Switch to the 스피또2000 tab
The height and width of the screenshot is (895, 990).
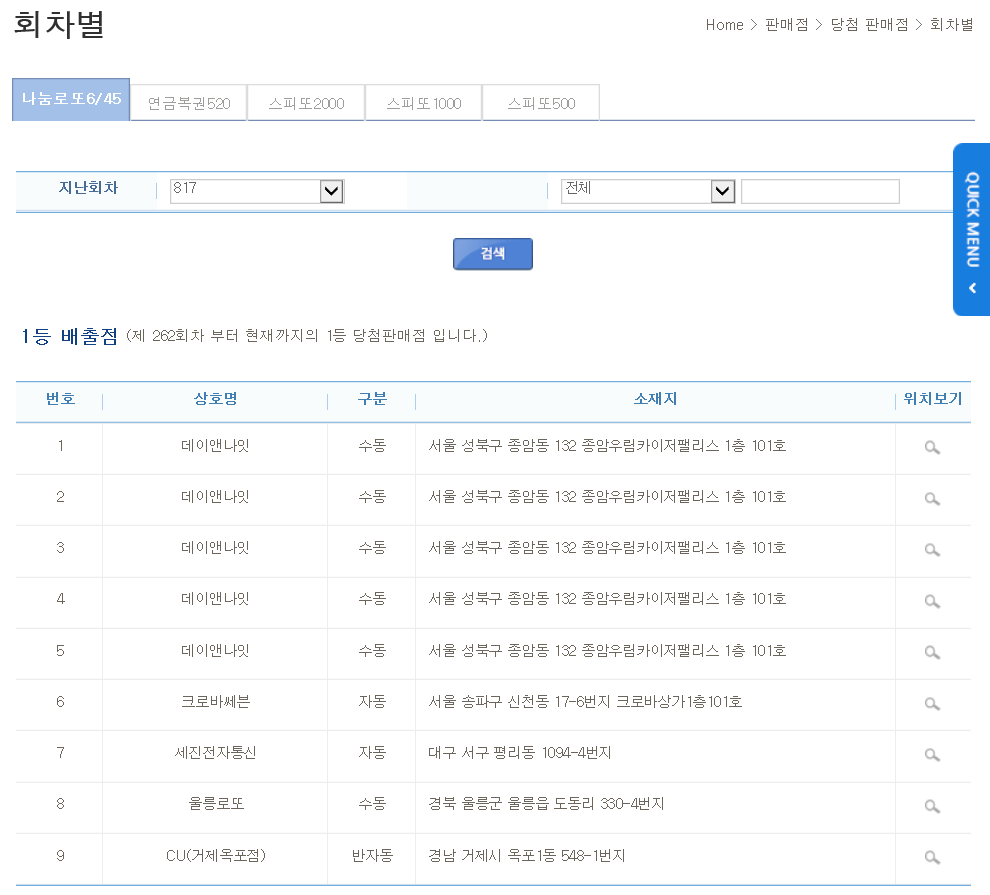(305, 100)
